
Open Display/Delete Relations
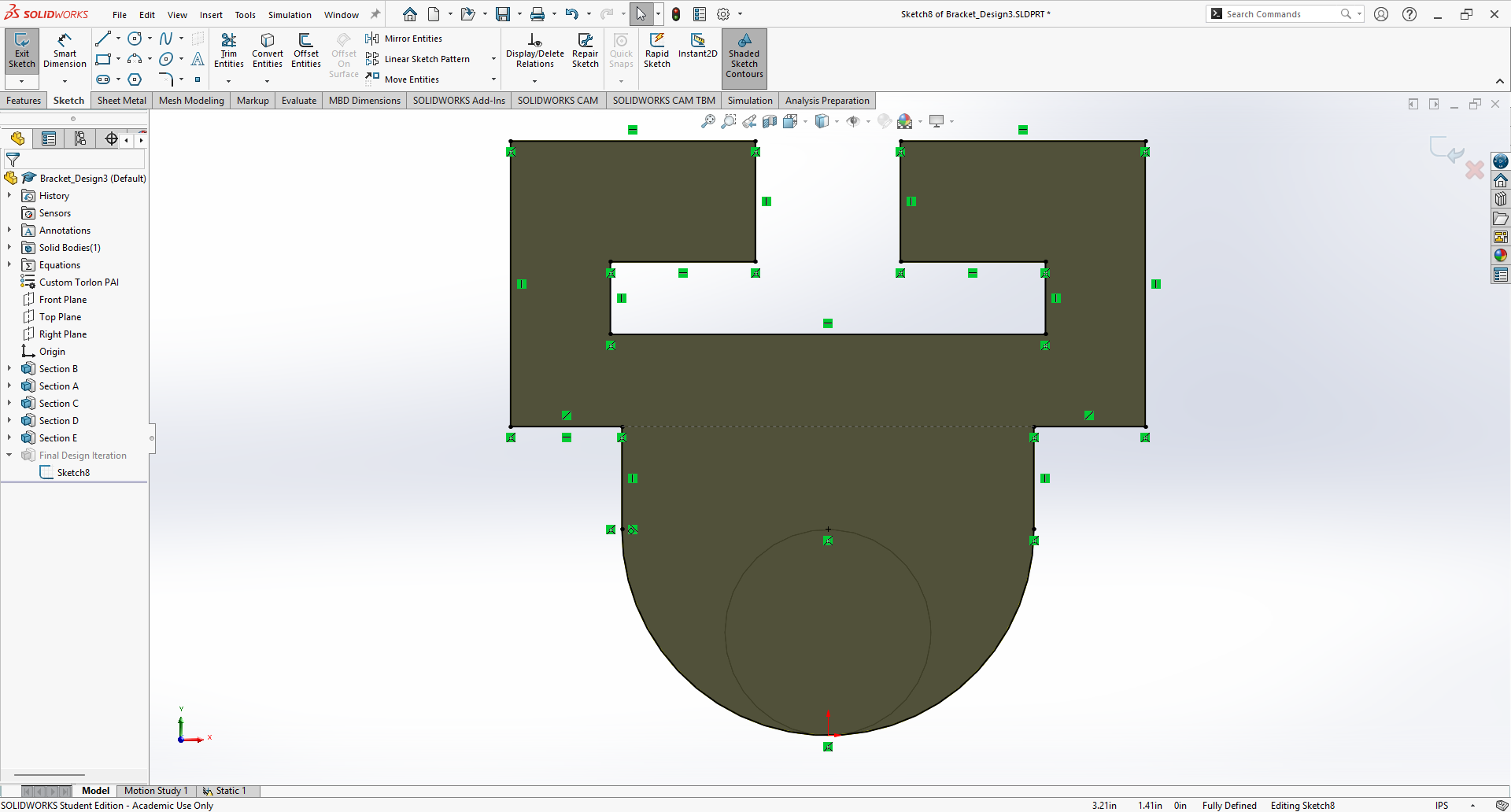point(535,52)
